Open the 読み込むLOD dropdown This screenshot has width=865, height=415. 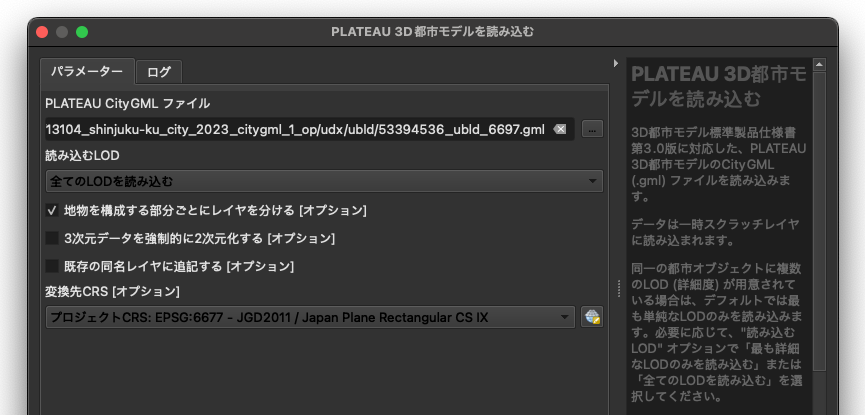(324, 181)
